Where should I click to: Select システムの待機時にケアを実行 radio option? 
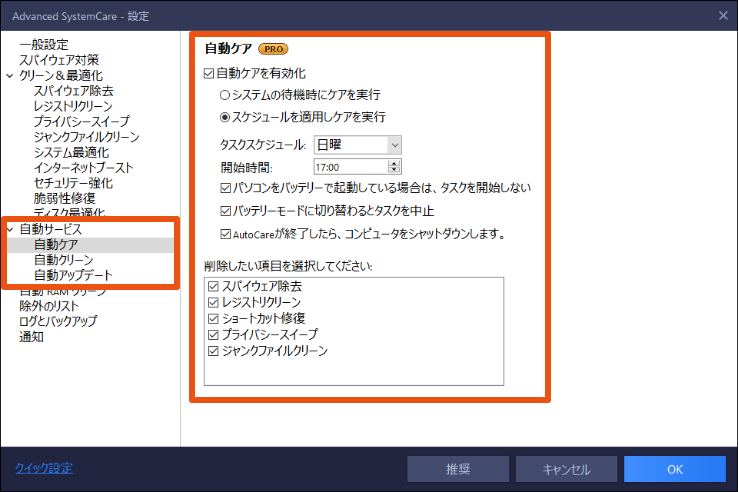pos(225,95)
